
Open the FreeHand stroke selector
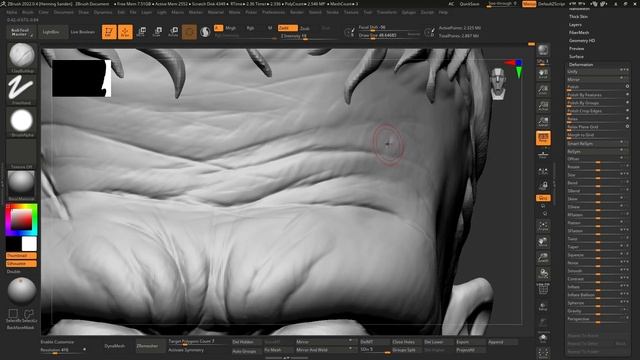[x=22, y=90]
